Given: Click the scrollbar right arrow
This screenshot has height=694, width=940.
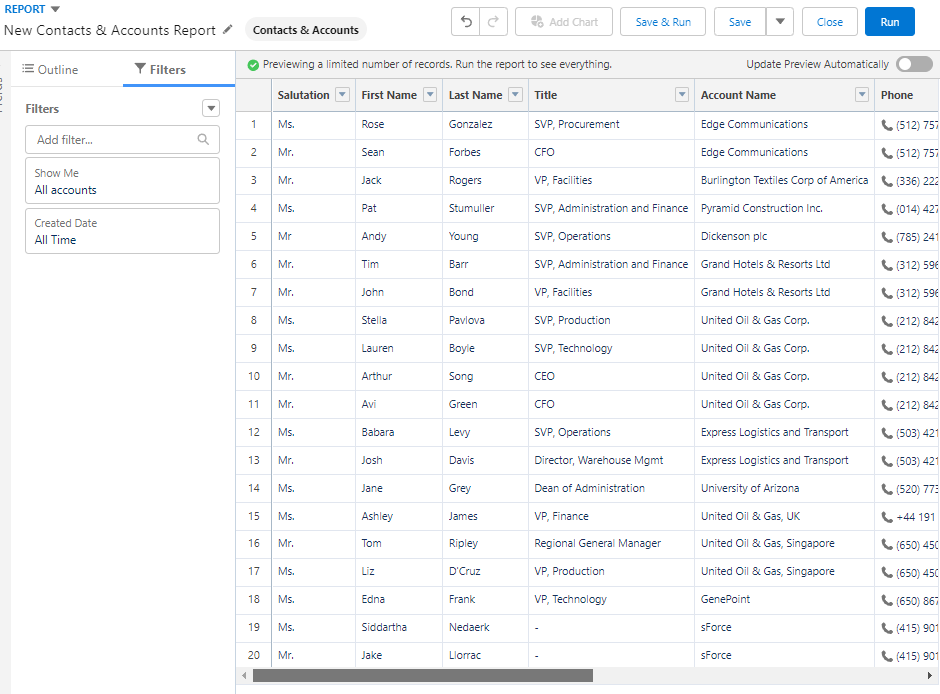Looking at the screenshot, I should coord(930,675).
